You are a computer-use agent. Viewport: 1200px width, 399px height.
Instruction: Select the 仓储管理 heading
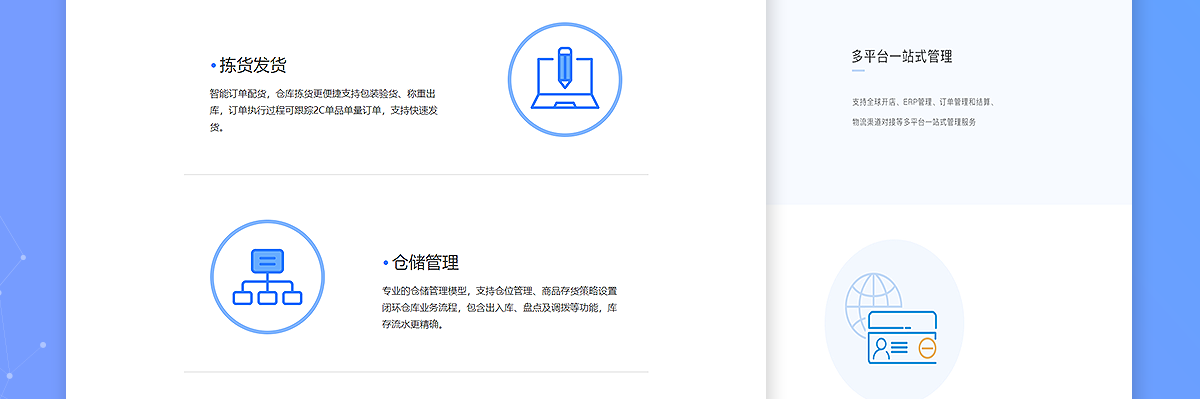pyautogui.click(x=426, y=263)
